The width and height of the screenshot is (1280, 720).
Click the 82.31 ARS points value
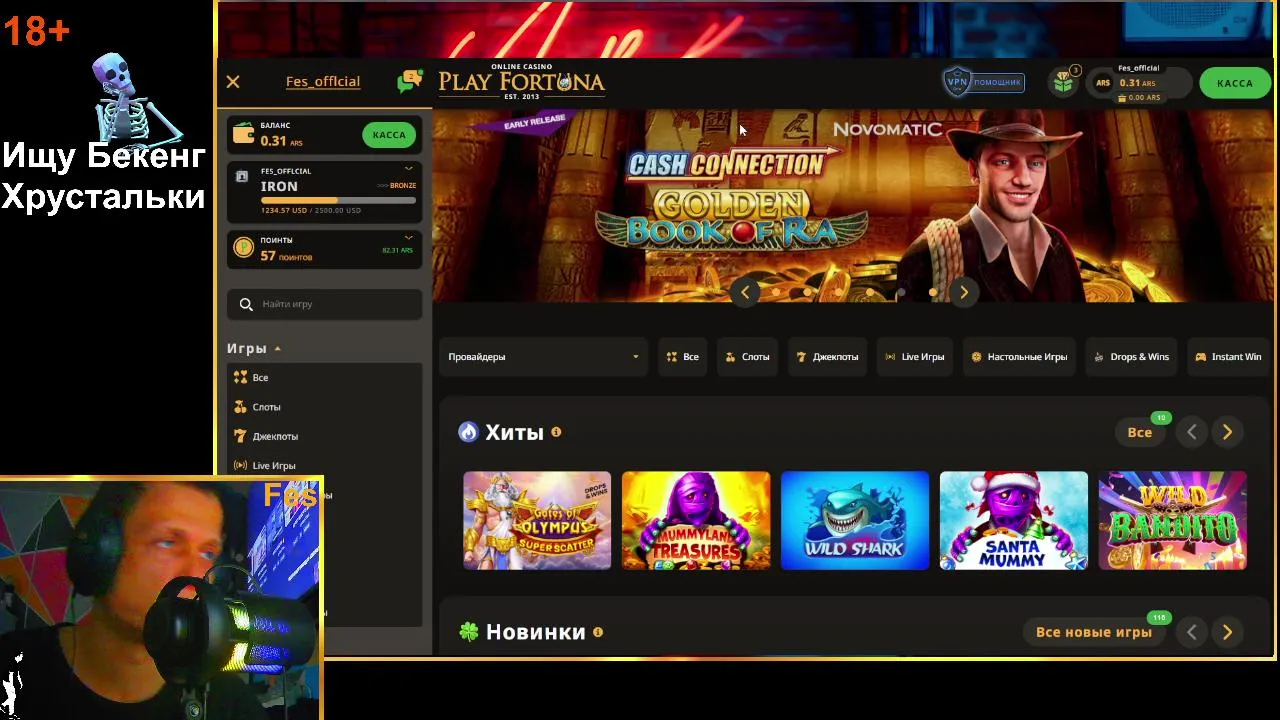click(x=397, y=250)
